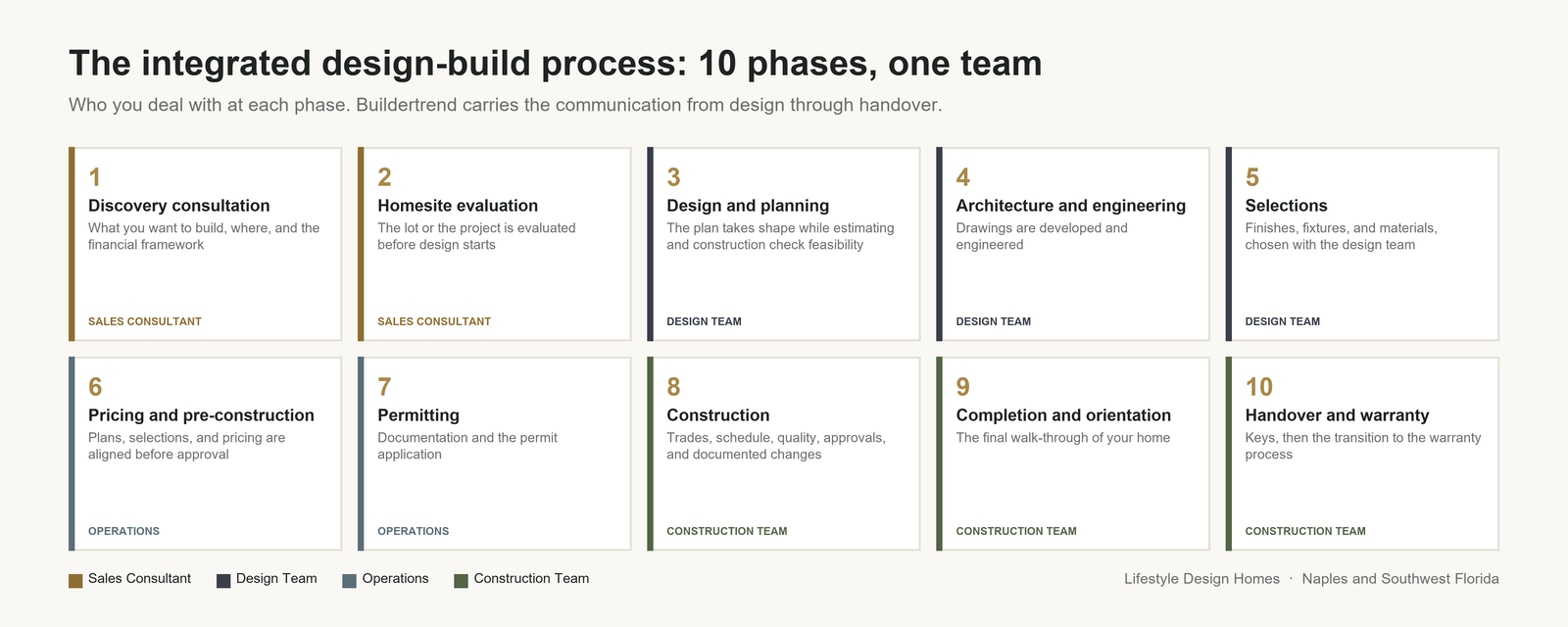Select the 'Permitting' phase title
Screen dimensions: 1568x627
tap(418, 415)
